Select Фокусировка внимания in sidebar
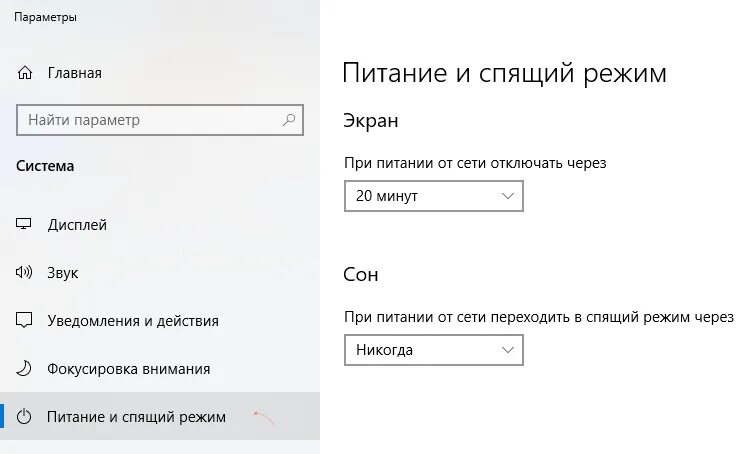Image resolution: width=743 pixels, height=454 pixels. point(128,369)
